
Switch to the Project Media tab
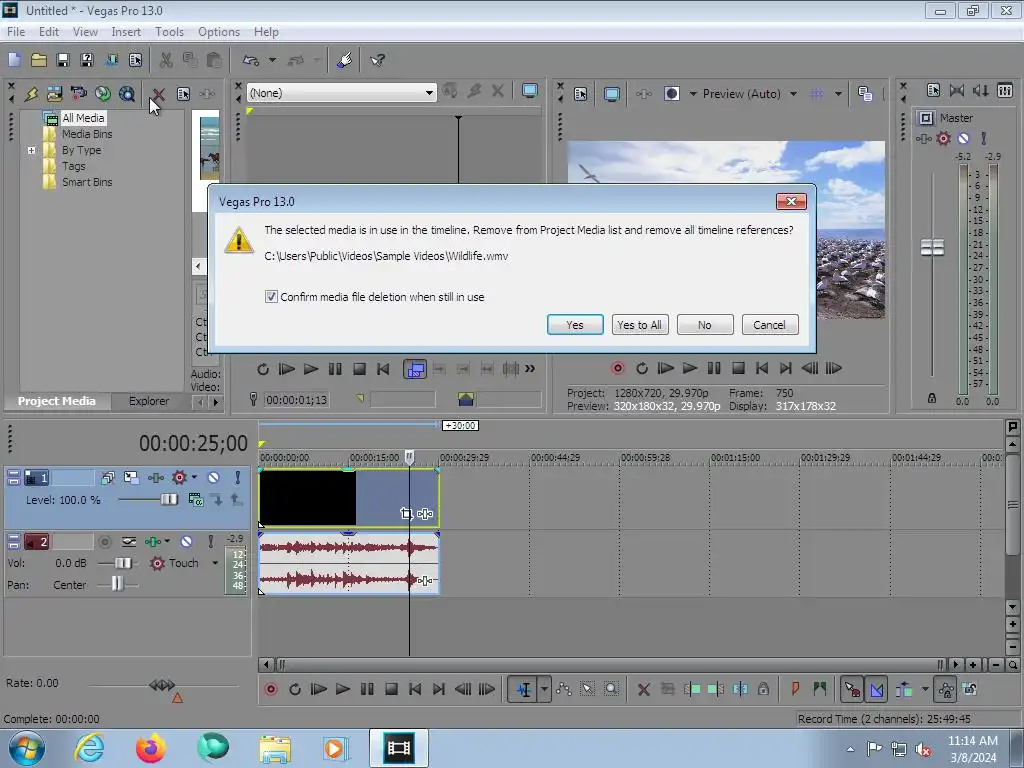point(57,401)
